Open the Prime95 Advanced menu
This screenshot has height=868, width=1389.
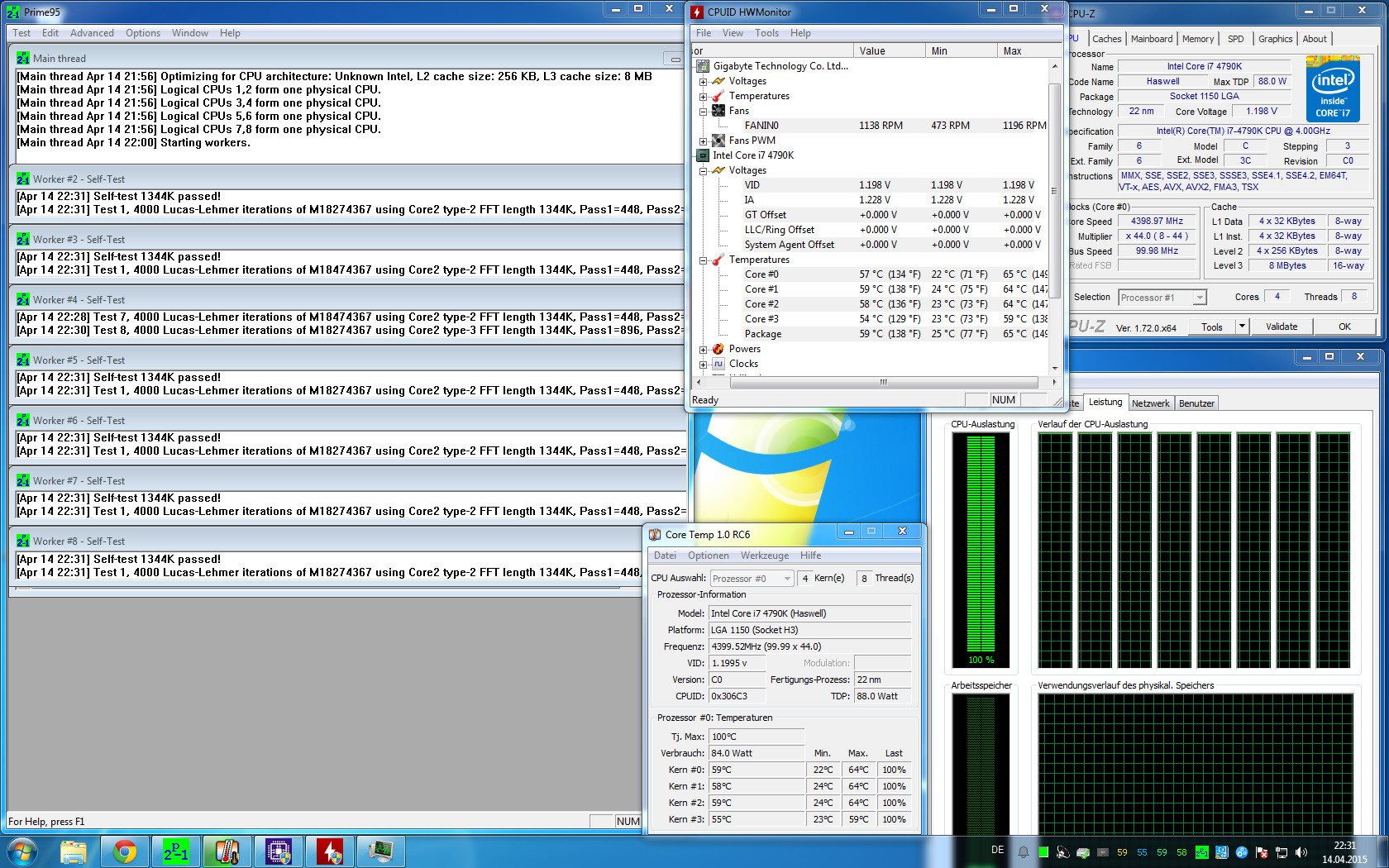click(92, 33)
